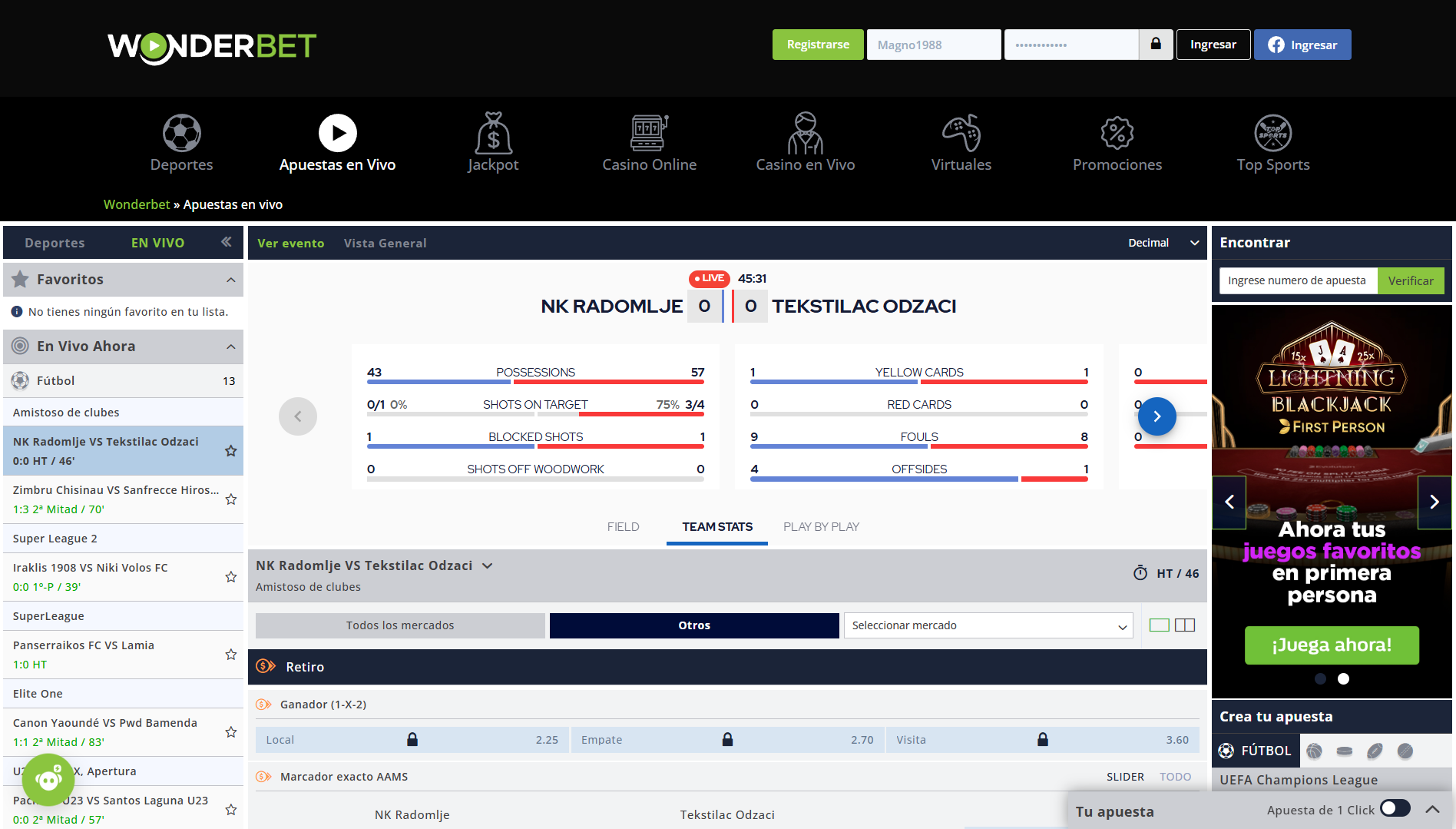Open the Deportes soccer ball icon
Screen dimensions: 1456x829
pos(182,134)
